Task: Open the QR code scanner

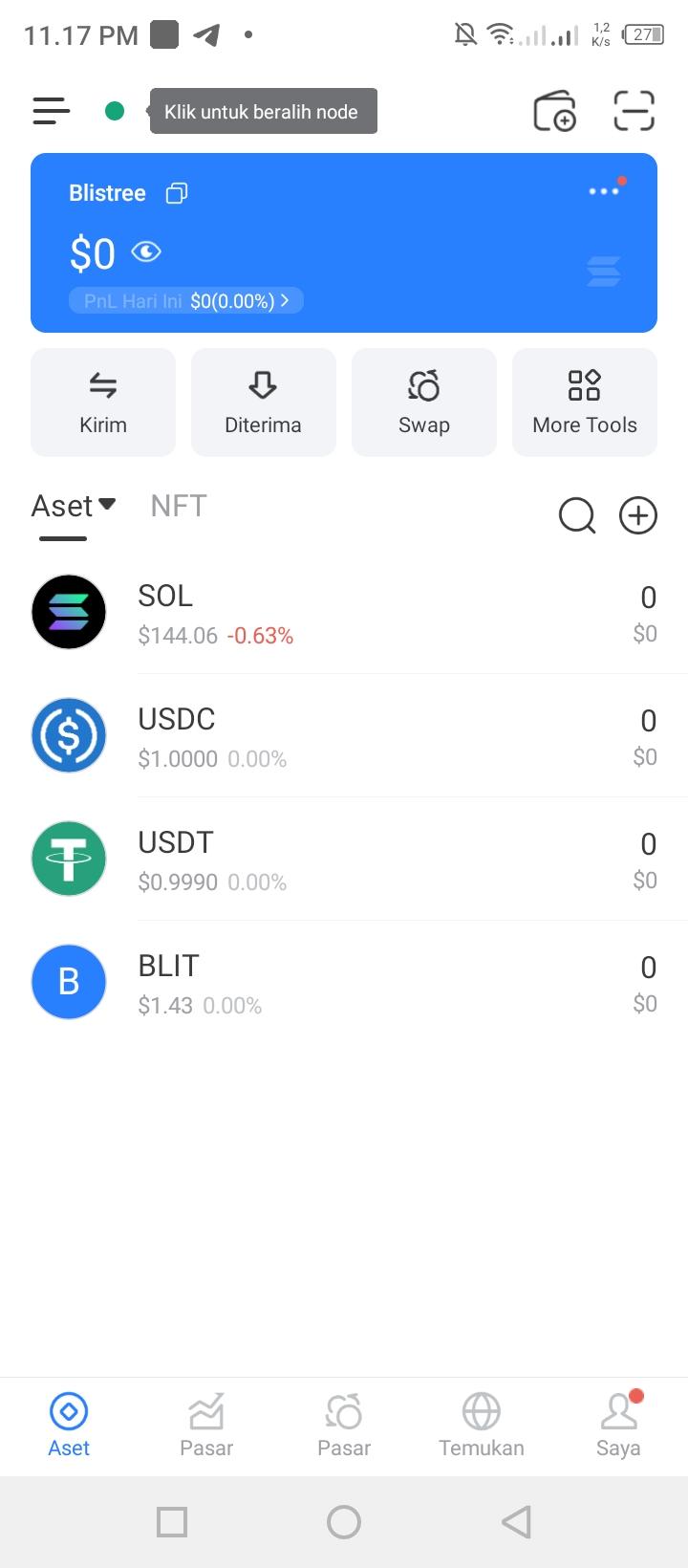Action: coord(634,111)
